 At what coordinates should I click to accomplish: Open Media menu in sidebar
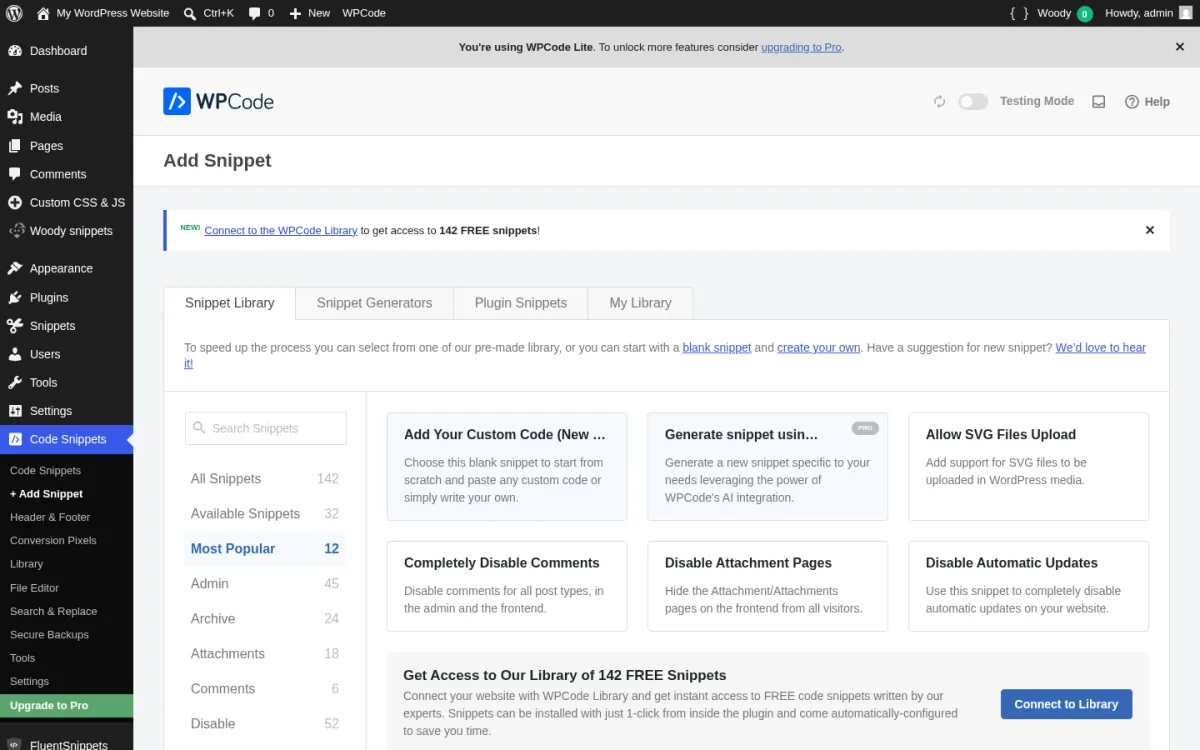[66, 117]
